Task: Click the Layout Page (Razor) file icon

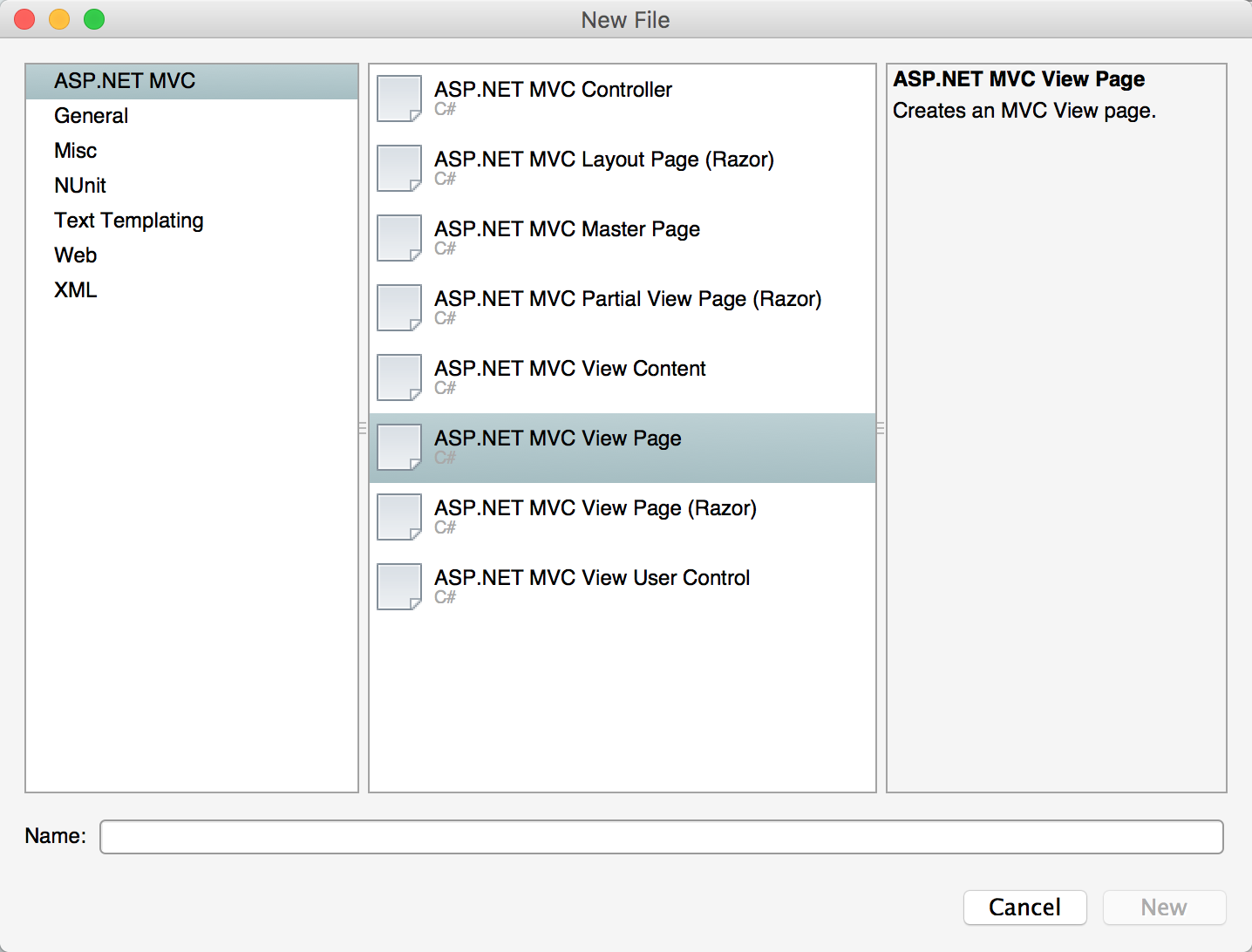Action: [x=399, y=168]
